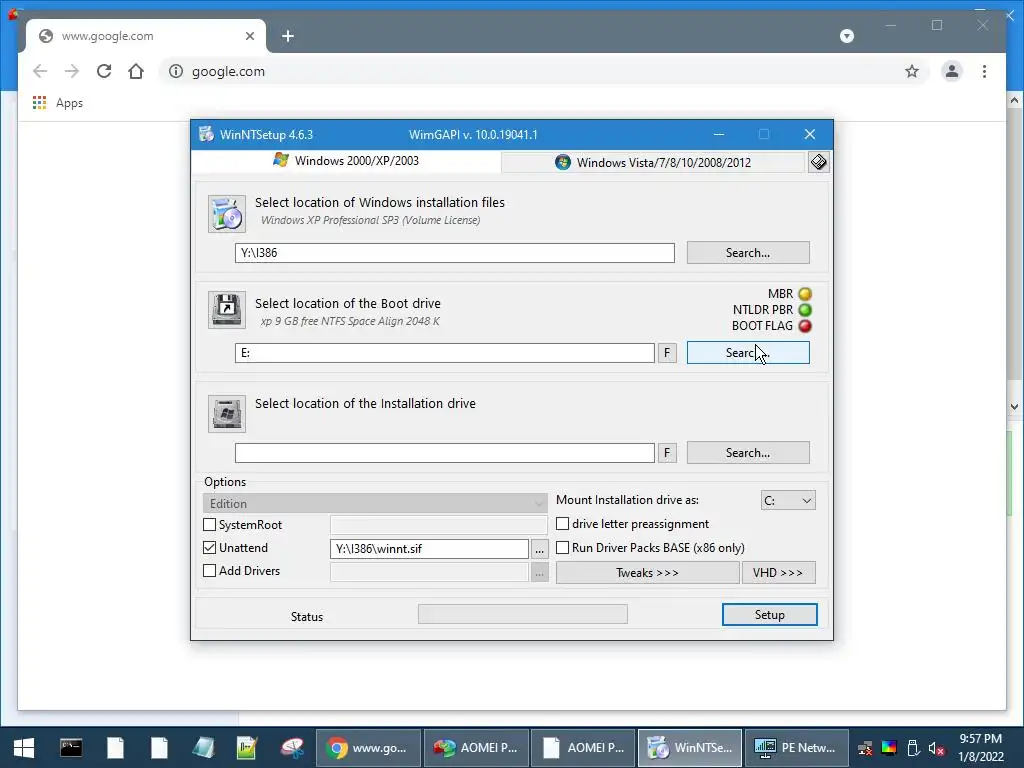Go to Chrome home page
Screen dimensions: 1024x768
(136, 71)
